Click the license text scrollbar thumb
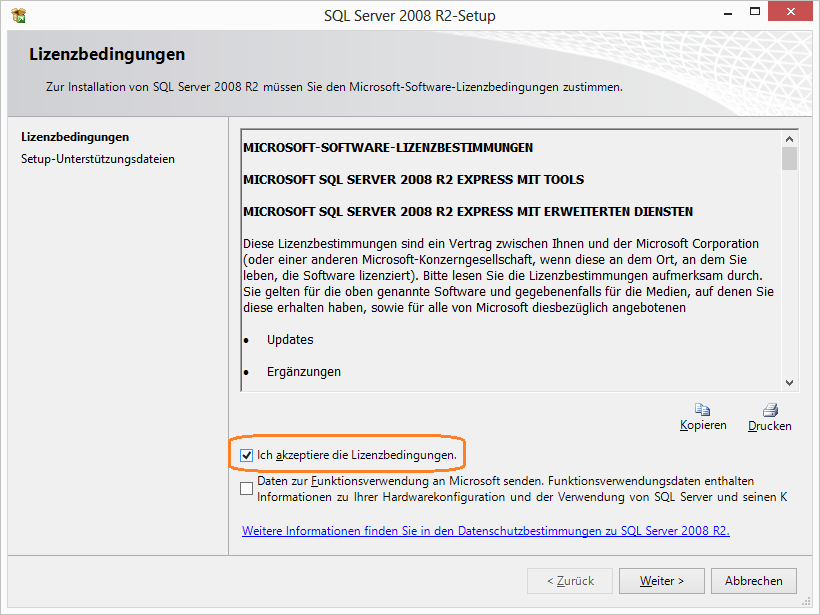The height and width of the screenshot is (615, 820). (x=789, y=158)
